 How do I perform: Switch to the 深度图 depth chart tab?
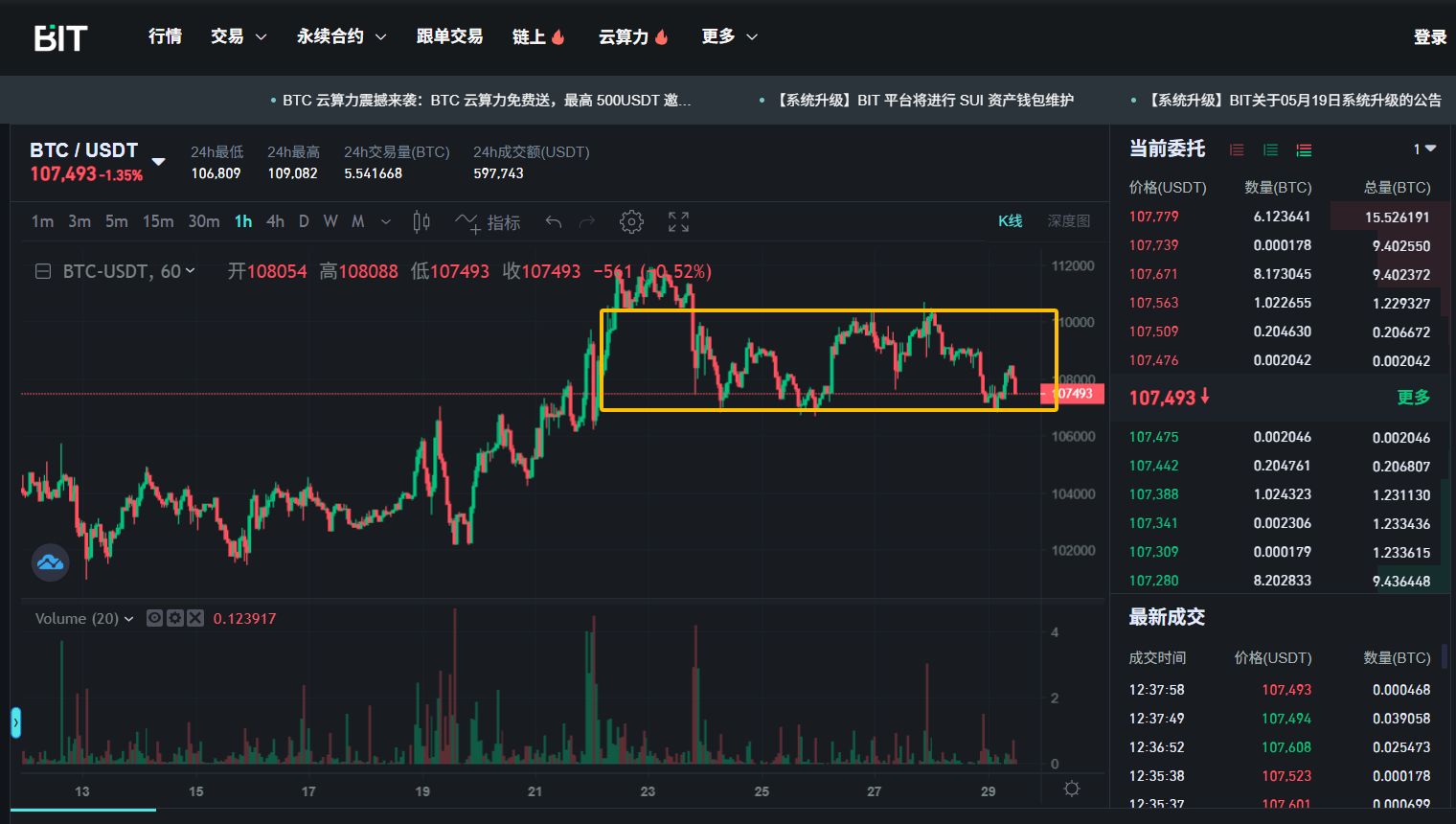coord(1068,221)
